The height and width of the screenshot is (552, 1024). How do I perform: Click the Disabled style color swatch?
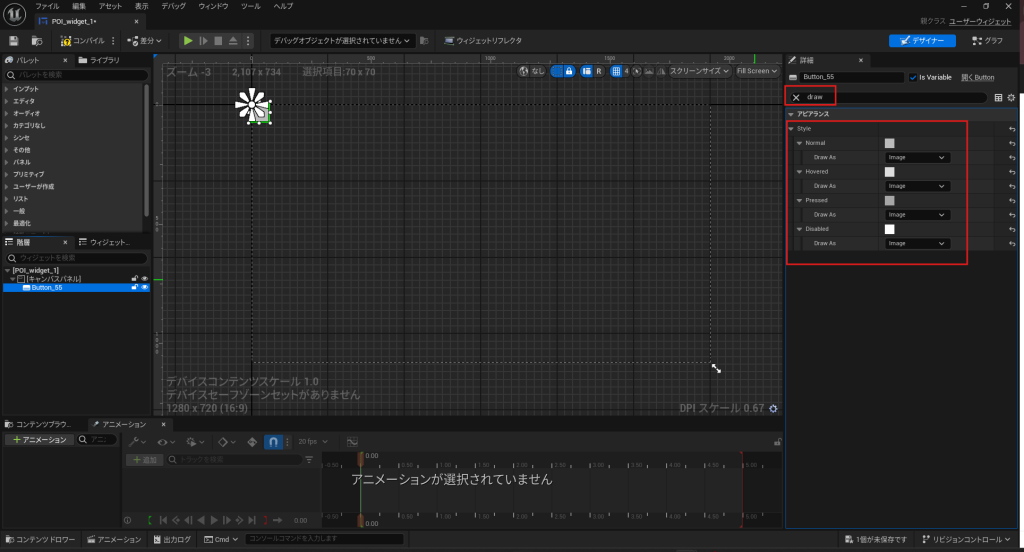(x=889, y=229)
